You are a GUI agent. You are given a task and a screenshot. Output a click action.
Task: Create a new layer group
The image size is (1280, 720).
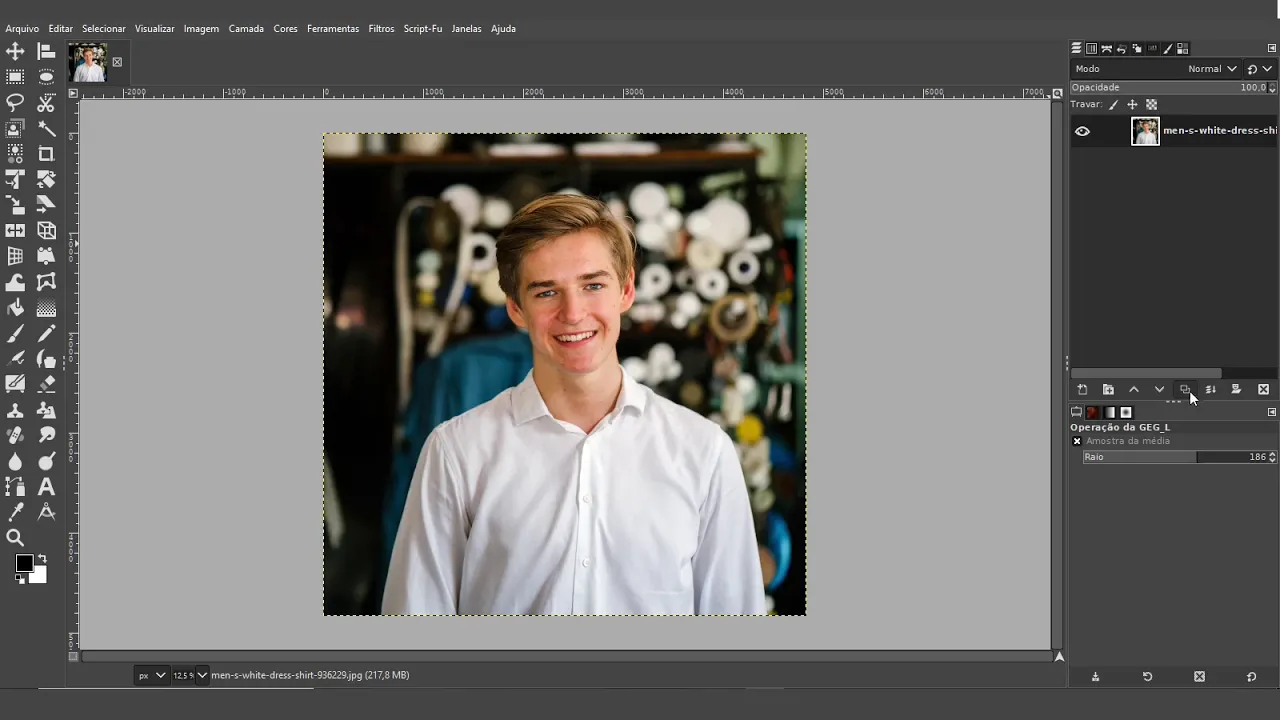[x=1108, y=389]
